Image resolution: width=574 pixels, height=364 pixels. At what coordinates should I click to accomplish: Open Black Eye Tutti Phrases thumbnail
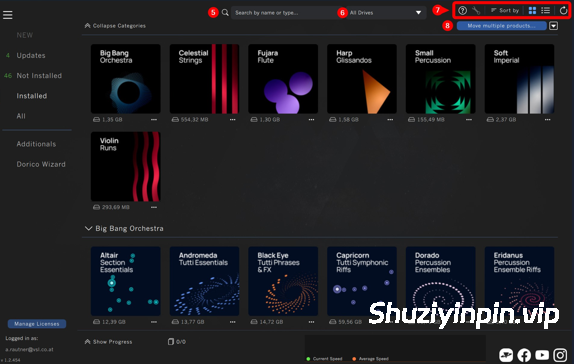pos(283,281)
